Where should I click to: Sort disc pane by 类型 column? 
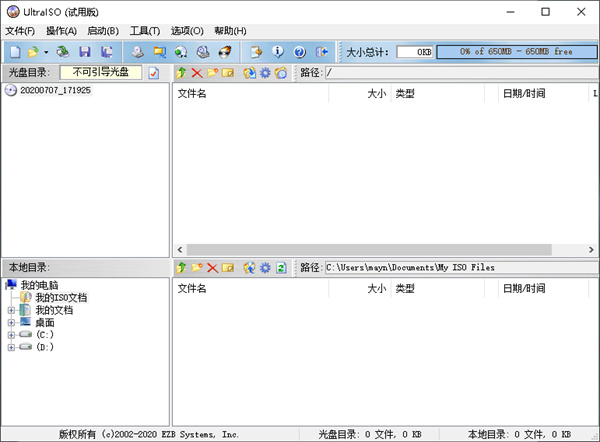[x=437, y=93]
